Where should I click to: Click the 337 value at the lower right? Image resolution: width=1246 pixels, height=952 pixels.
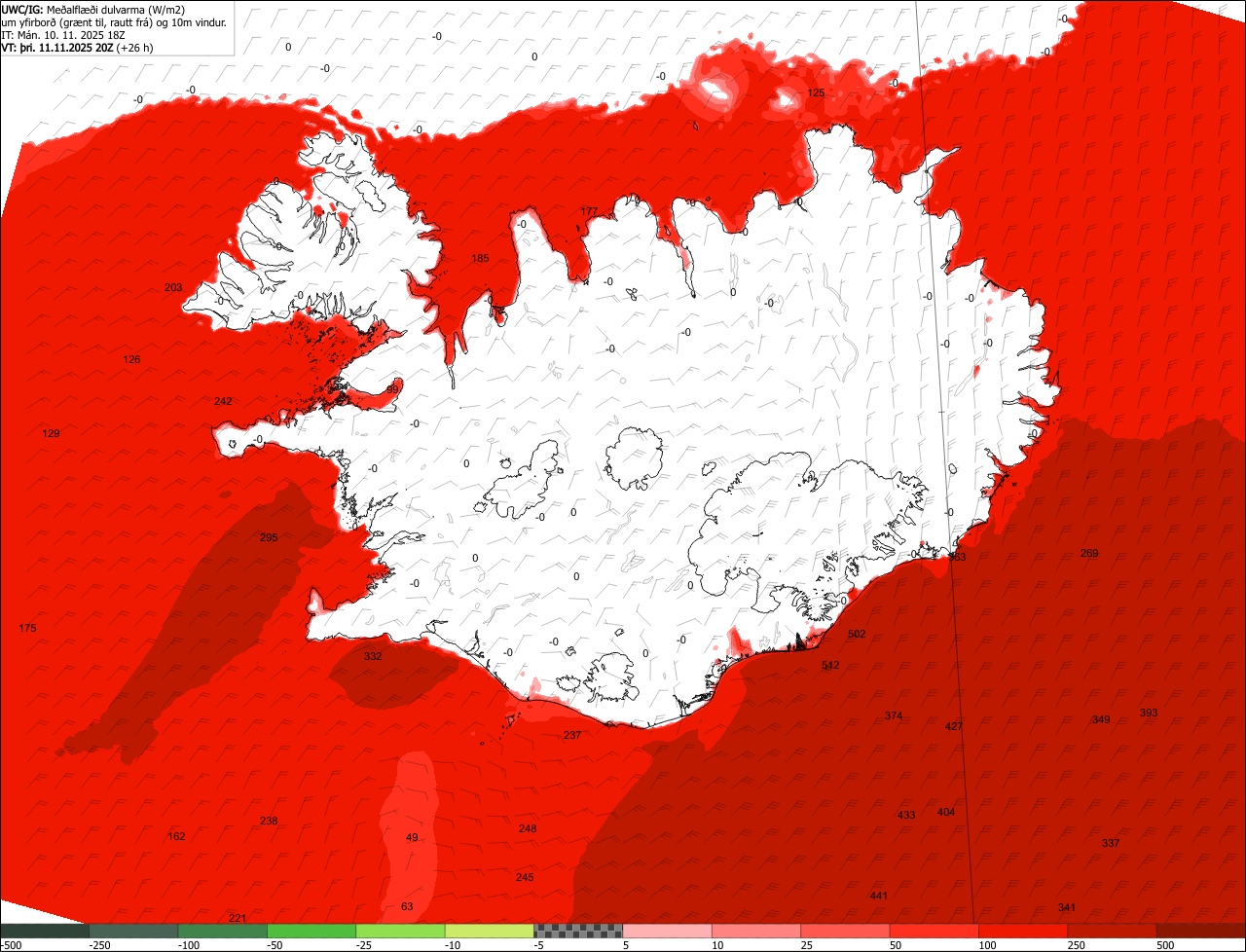1111,843
